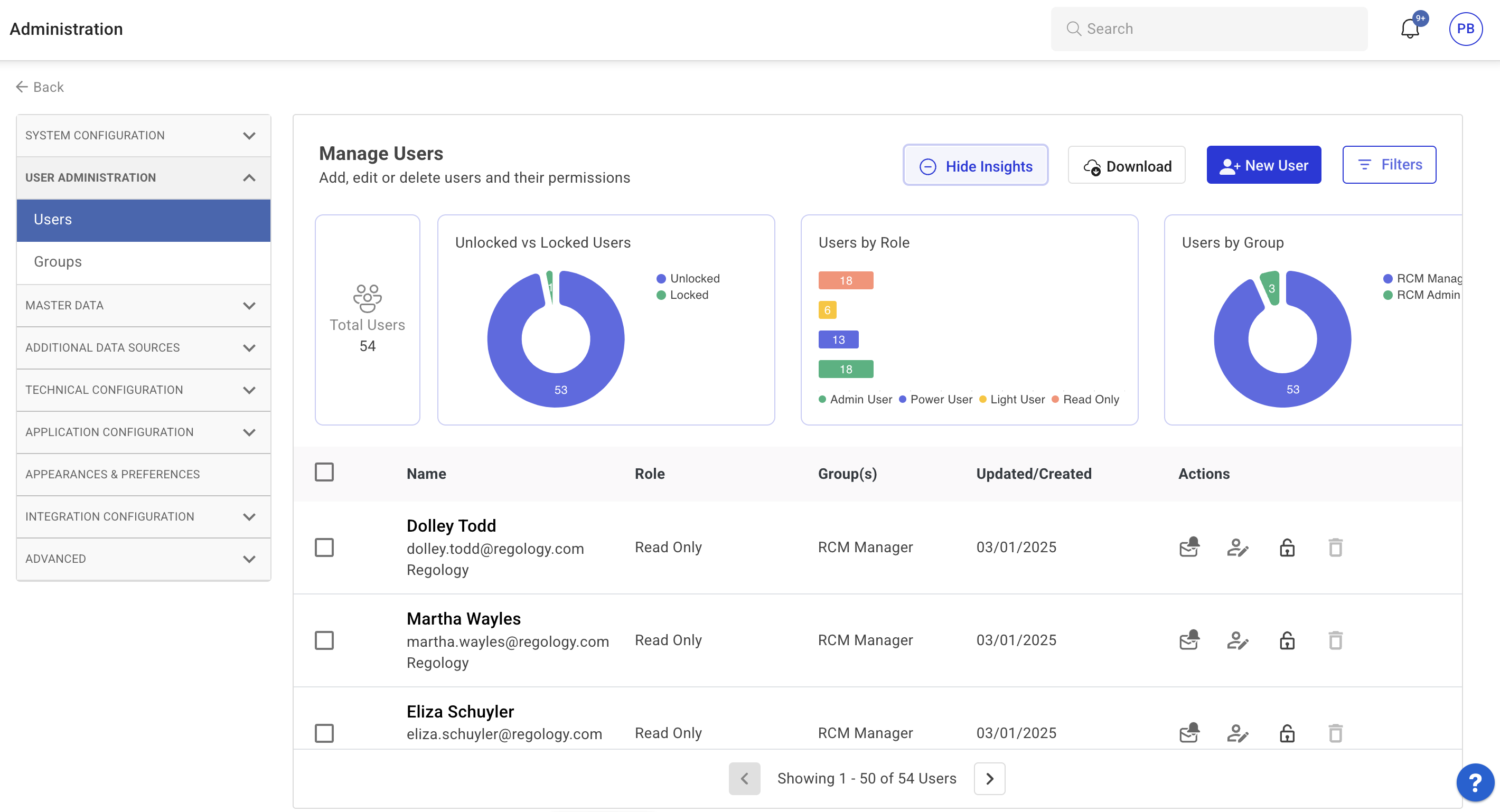Click the orange Read Only bar showing 18
Viewport: 1500px width, 812px height.
coord(846,280)
